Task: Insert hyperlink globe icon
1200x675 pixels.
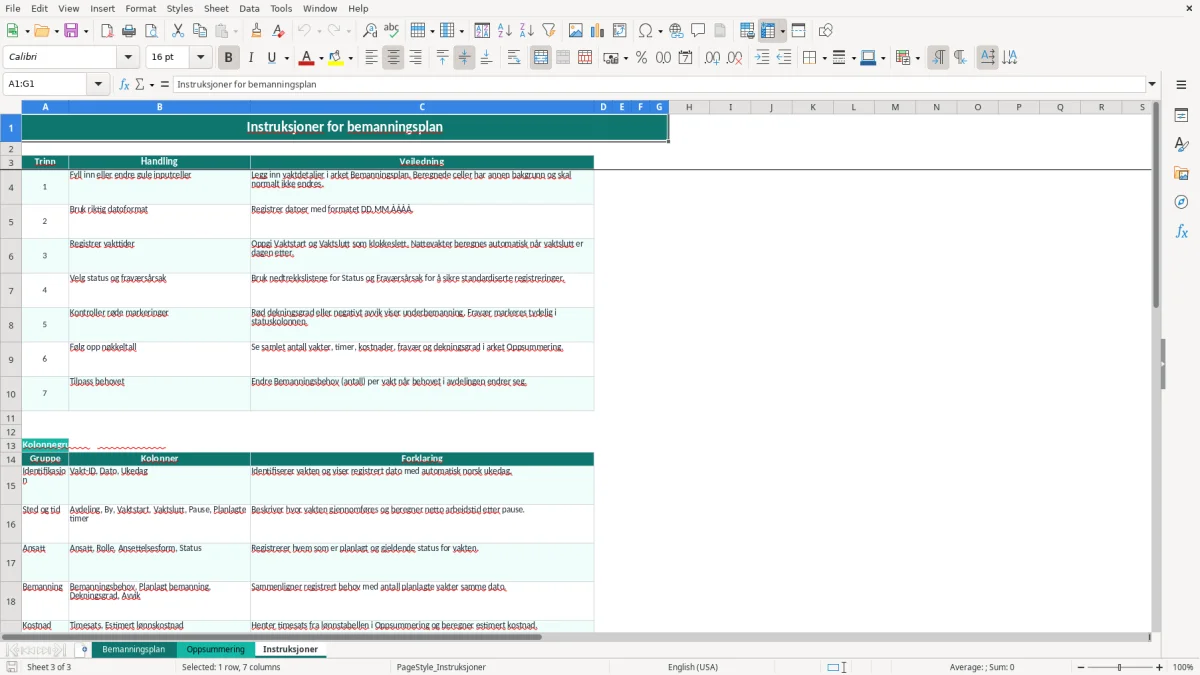Action: click(677, 31)
